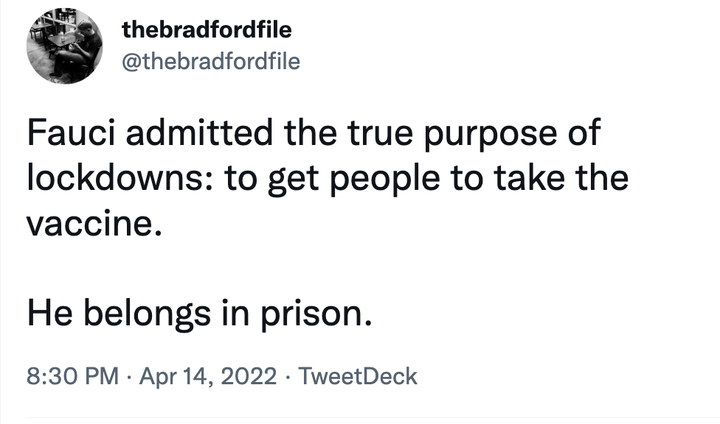Open the @thebradfordfile handle link

click(x=210, y=61)
